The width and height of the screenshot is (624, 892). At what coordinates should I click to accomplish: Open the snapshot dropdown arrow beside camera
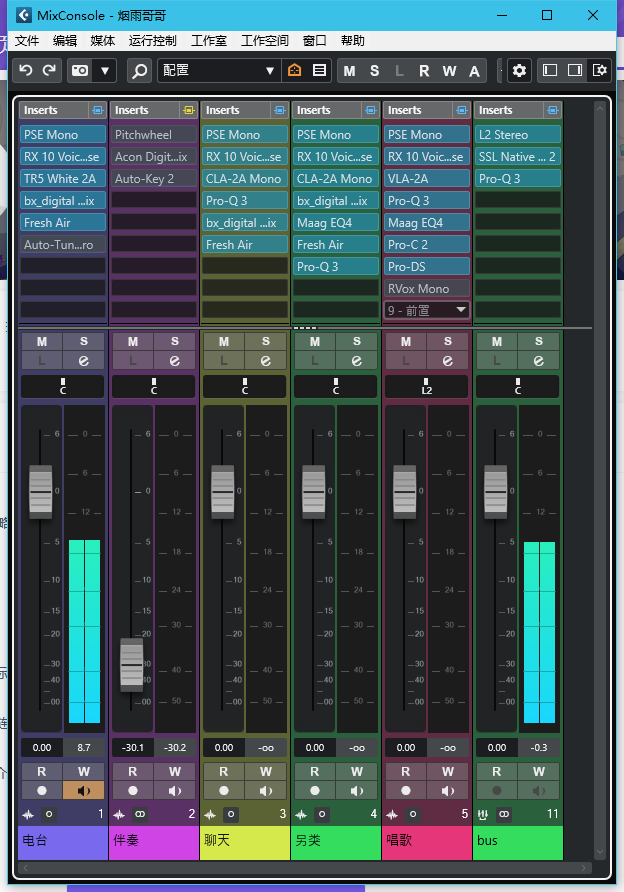coord(105,71)
